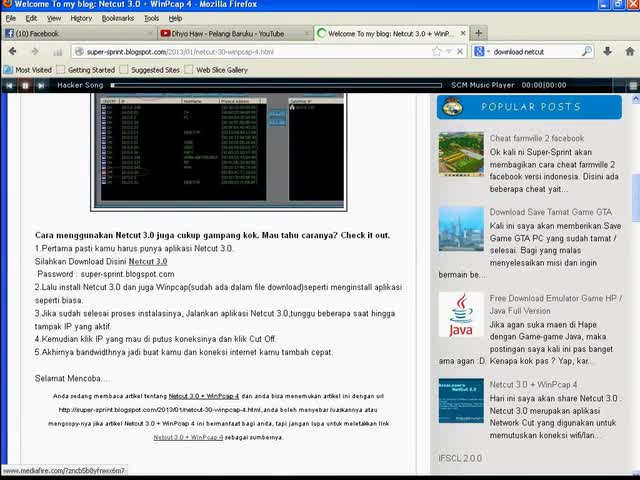640x480 pixels.
Task: Stop loading page with X in address bar
Action: coord(460,51)
